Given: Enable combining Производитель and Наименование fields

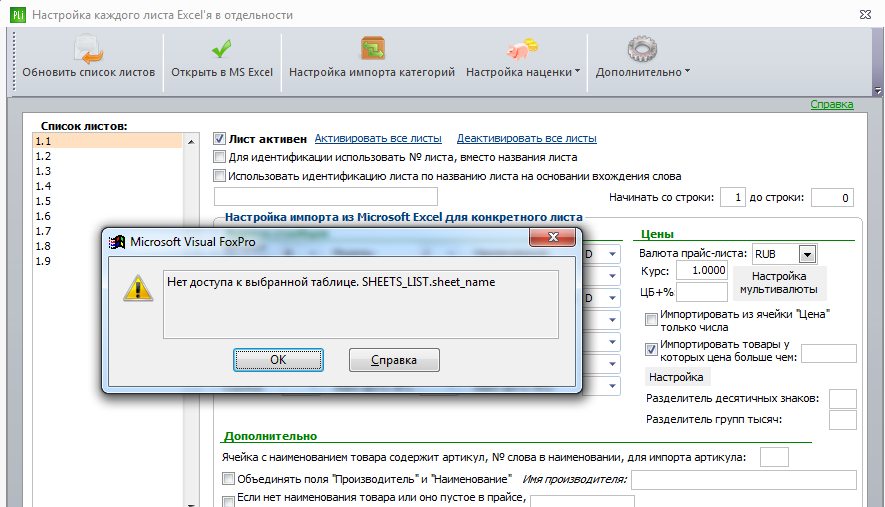Looking at the screenshot, I should [x=228, y=479].
